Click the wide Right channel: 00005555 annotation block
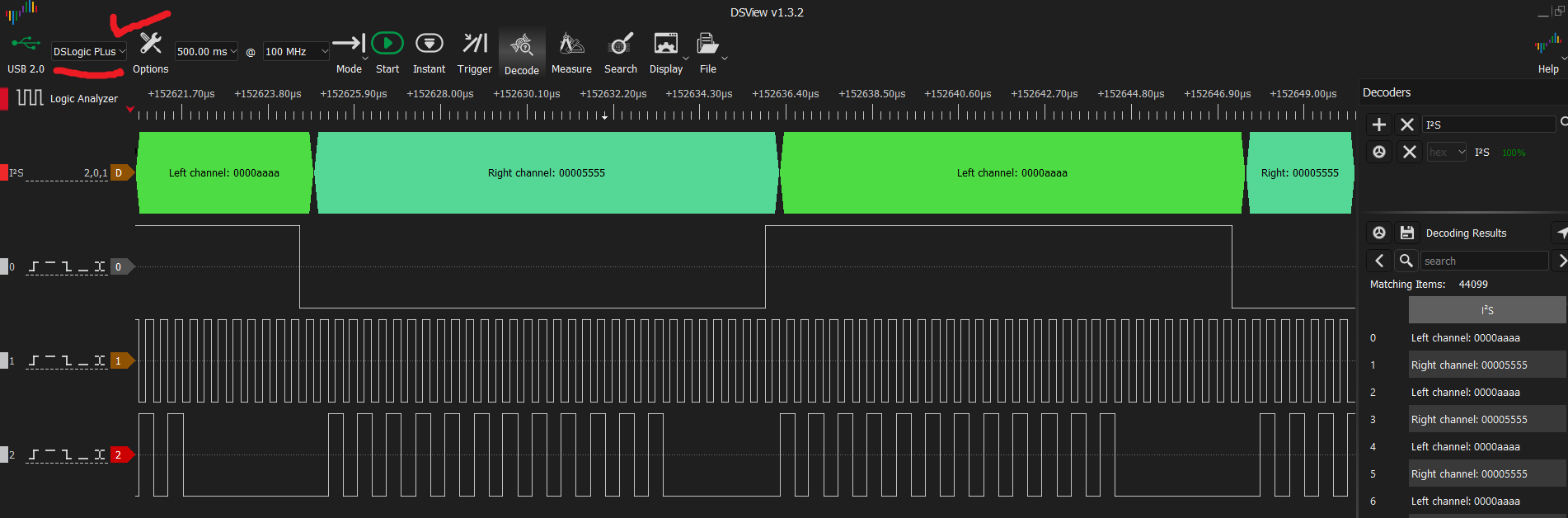The image size is (1568, 518). click(x=547, y=172)
